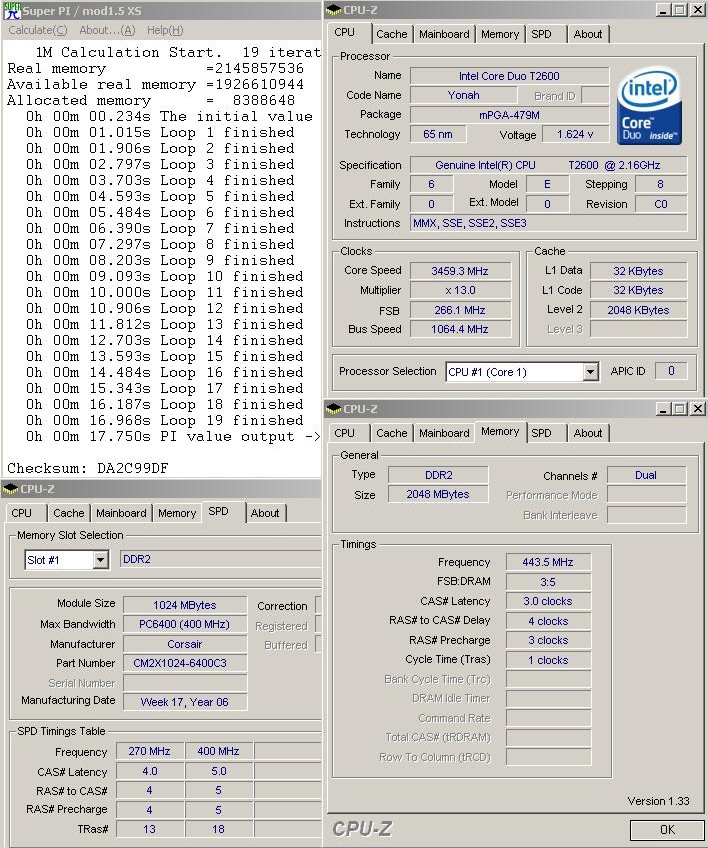This screenshot has width=708, height=848.
Task: Click the Super PI title bar icon
Action: click(x=11, y=10)
